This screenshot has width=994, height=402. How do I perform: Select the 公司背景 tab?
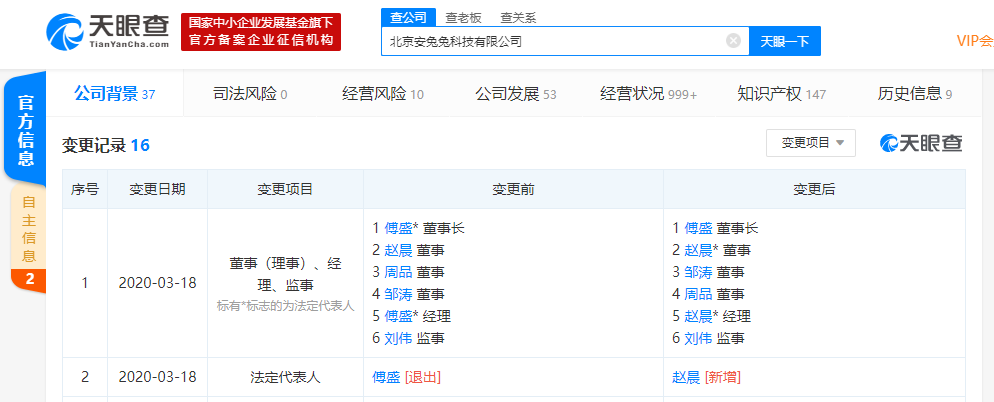pyautogui.click(x=115, y=94)
